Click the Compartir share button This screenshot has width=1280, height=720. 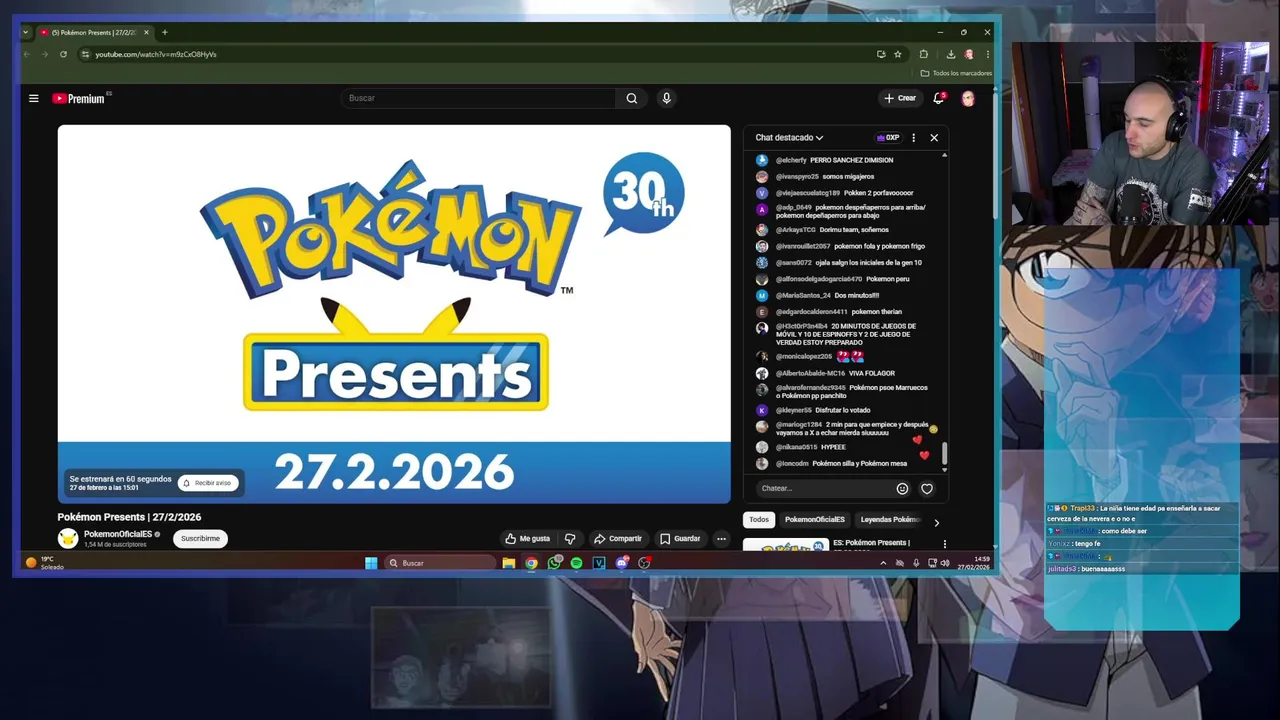click(x=617, y=538)
